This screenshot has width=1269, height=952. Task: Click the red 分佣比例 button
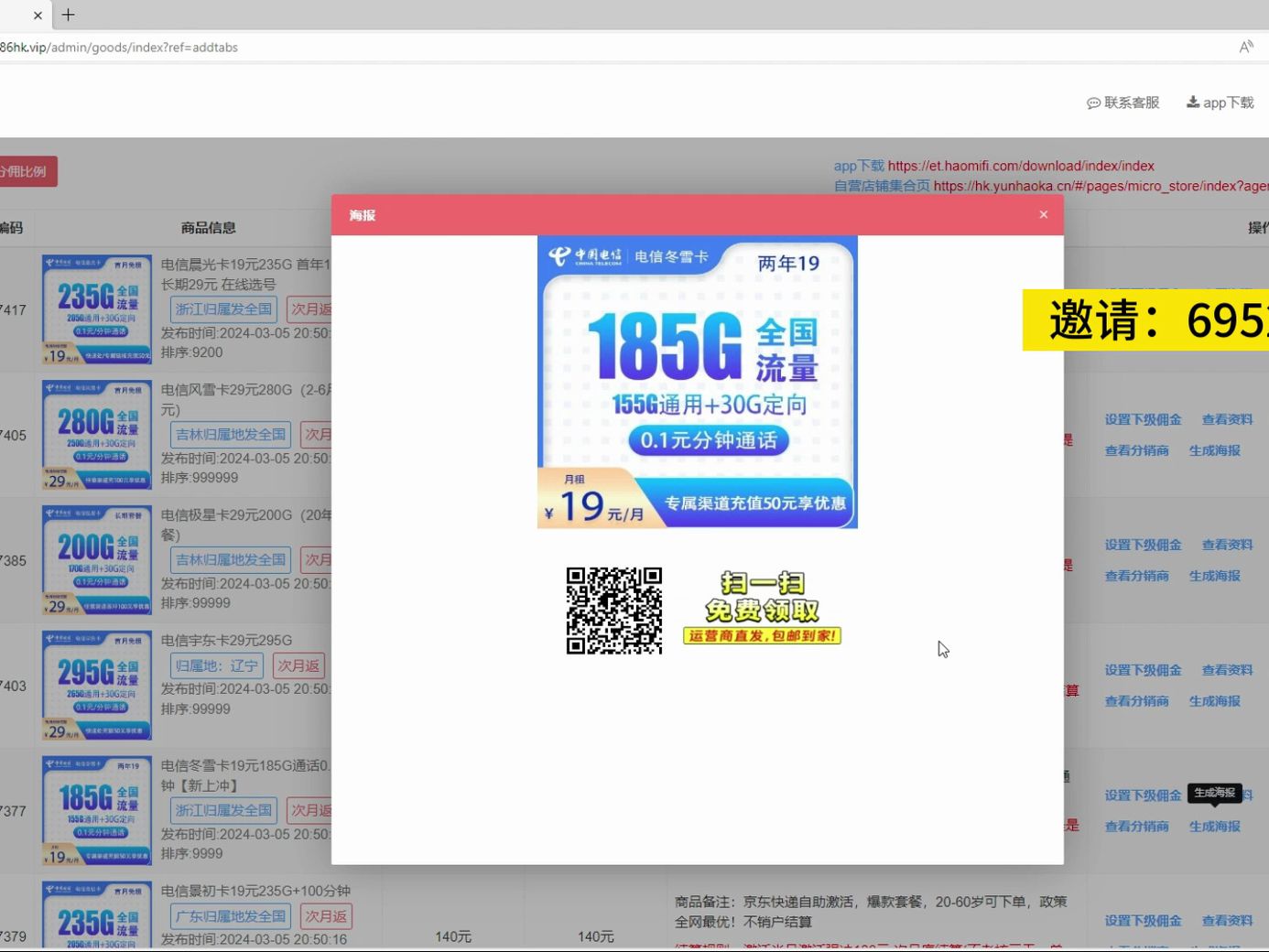(x=26, y=171)
